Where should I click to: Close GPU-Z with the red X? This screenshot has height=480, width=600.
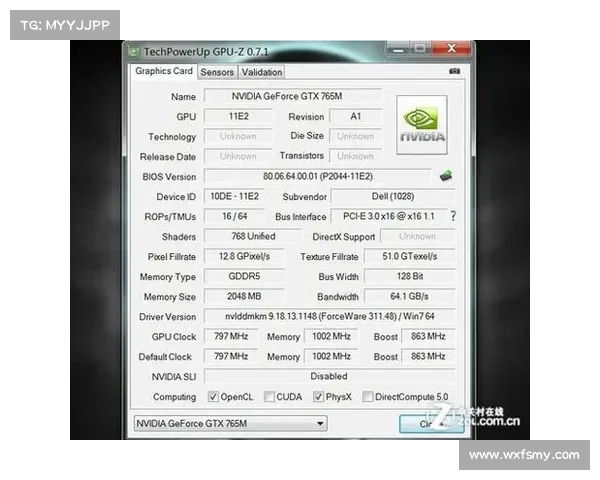tap(452, 48)
